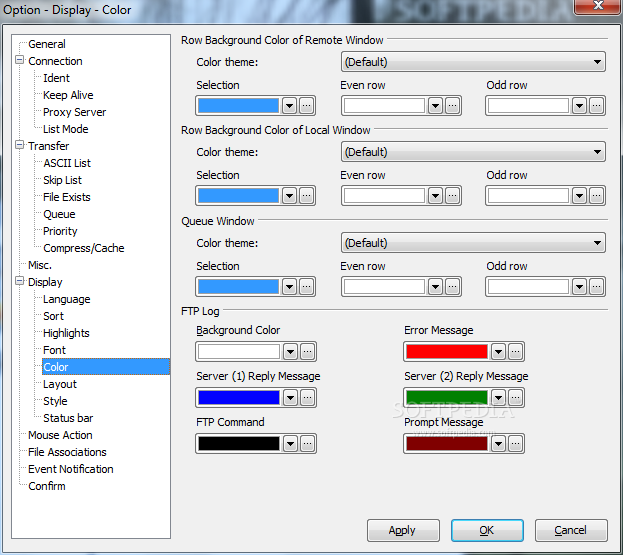Click ellipsis button for Prompt Message color

click(515, 443)
